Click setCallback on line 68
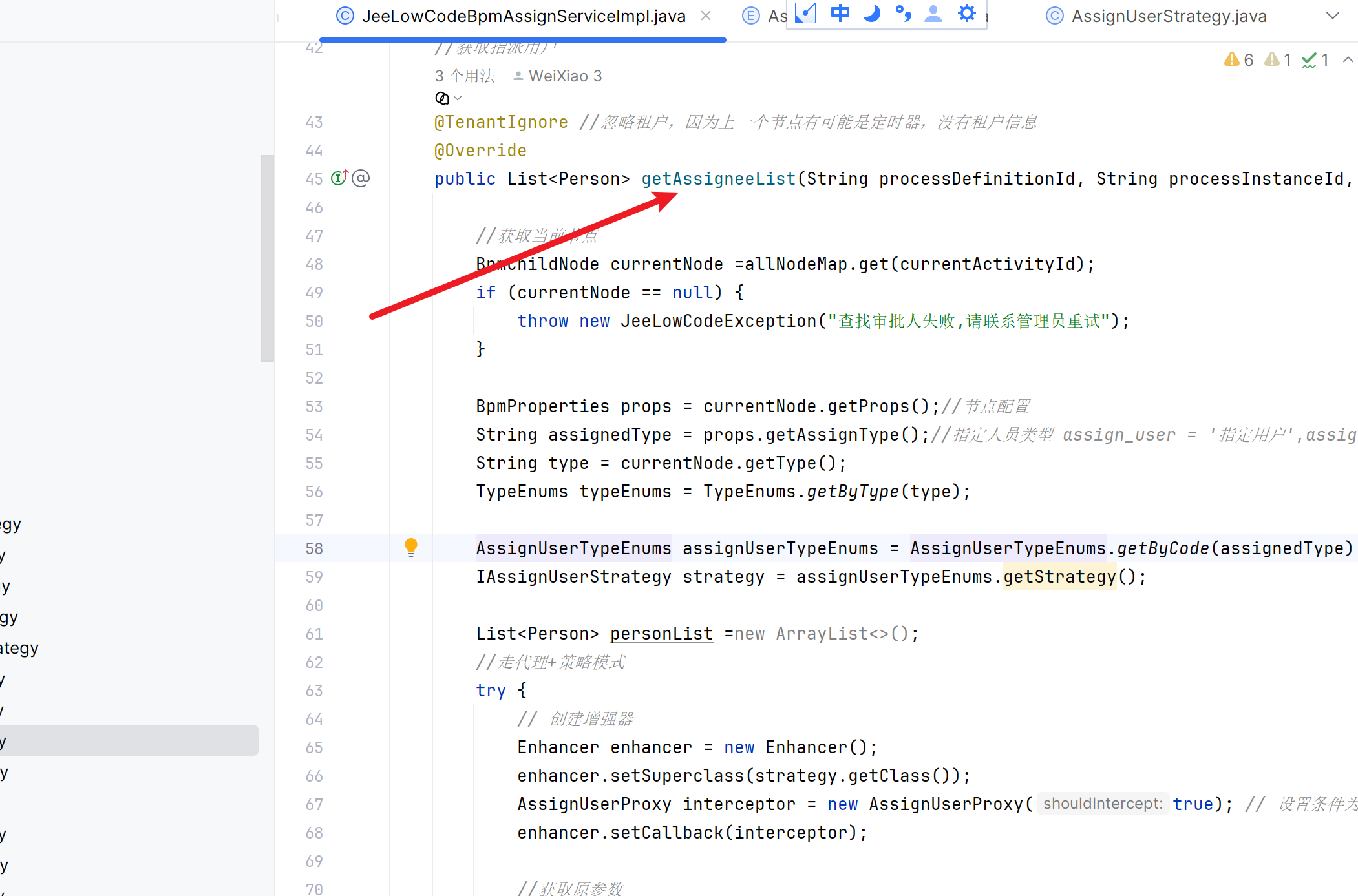 pyautogui.click(x=667, y=833)
